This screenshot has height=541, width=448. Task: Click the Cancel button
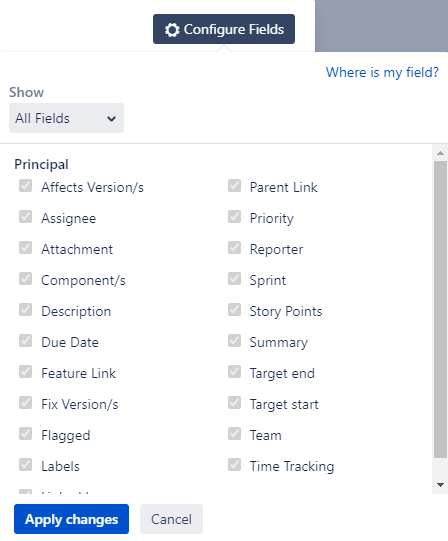coord(171,519)
